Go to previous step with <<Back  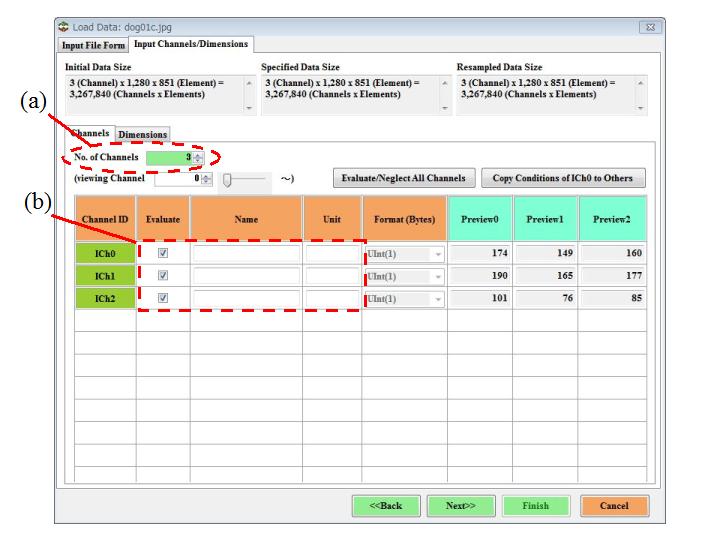tap(385, 506)
